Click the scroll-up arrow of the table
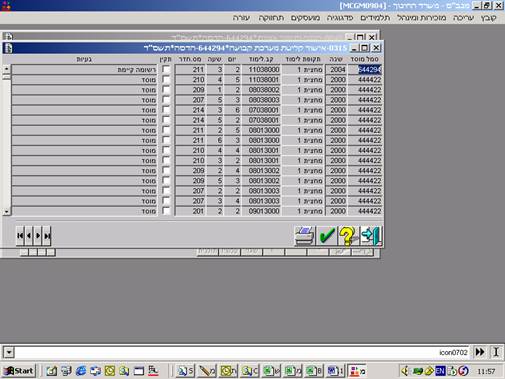Viewport: 505px width, 379px height. (7, 69)
